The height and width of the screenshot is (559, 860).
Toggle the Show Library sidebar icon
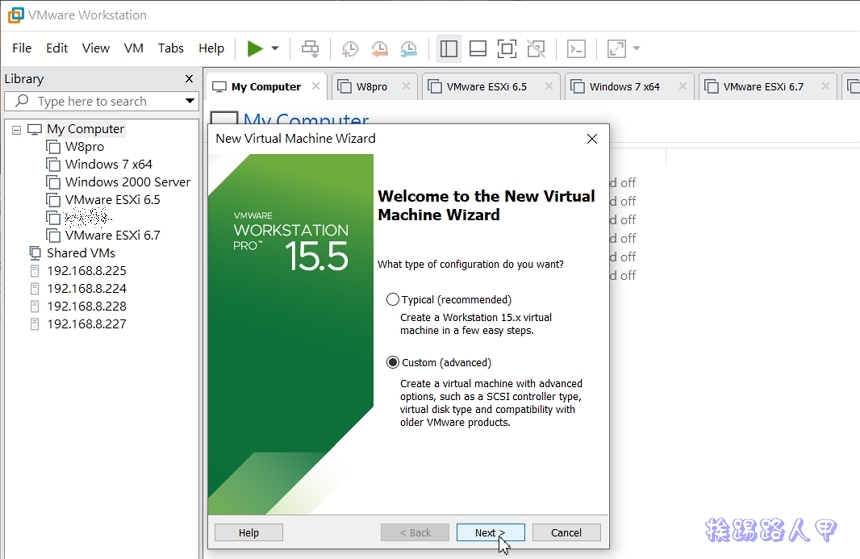tap(449, 48)
